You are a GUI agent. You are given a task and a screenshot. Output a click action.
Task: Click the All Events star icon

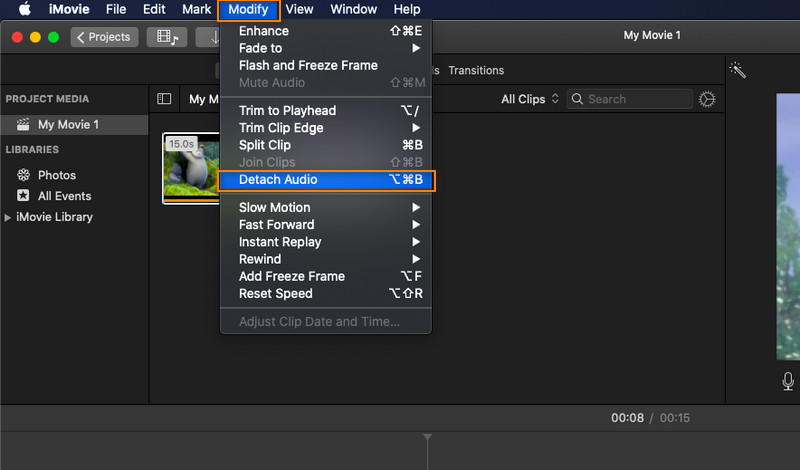[23, 195]
